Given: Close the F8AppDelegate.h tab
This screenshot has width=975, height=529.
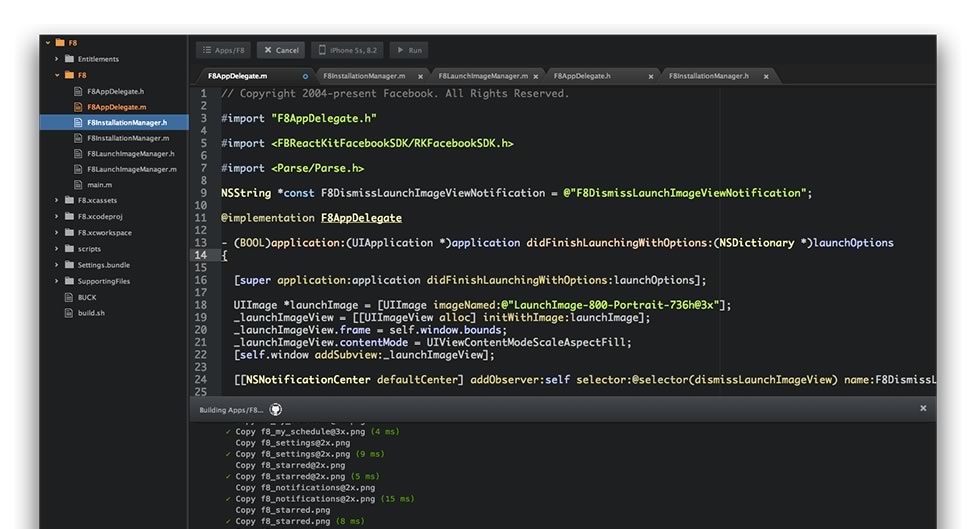Looking at the screenshot, I should tap(651, 76).
